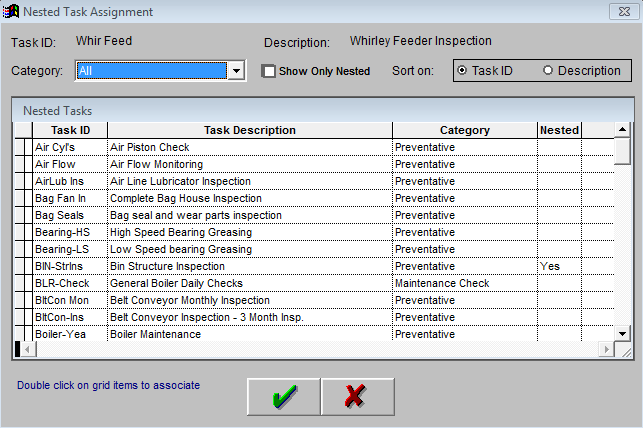Image resolution: width=643 pixels, height=428 pixels.
Task: Click the Nested column header
Action: 559,130
